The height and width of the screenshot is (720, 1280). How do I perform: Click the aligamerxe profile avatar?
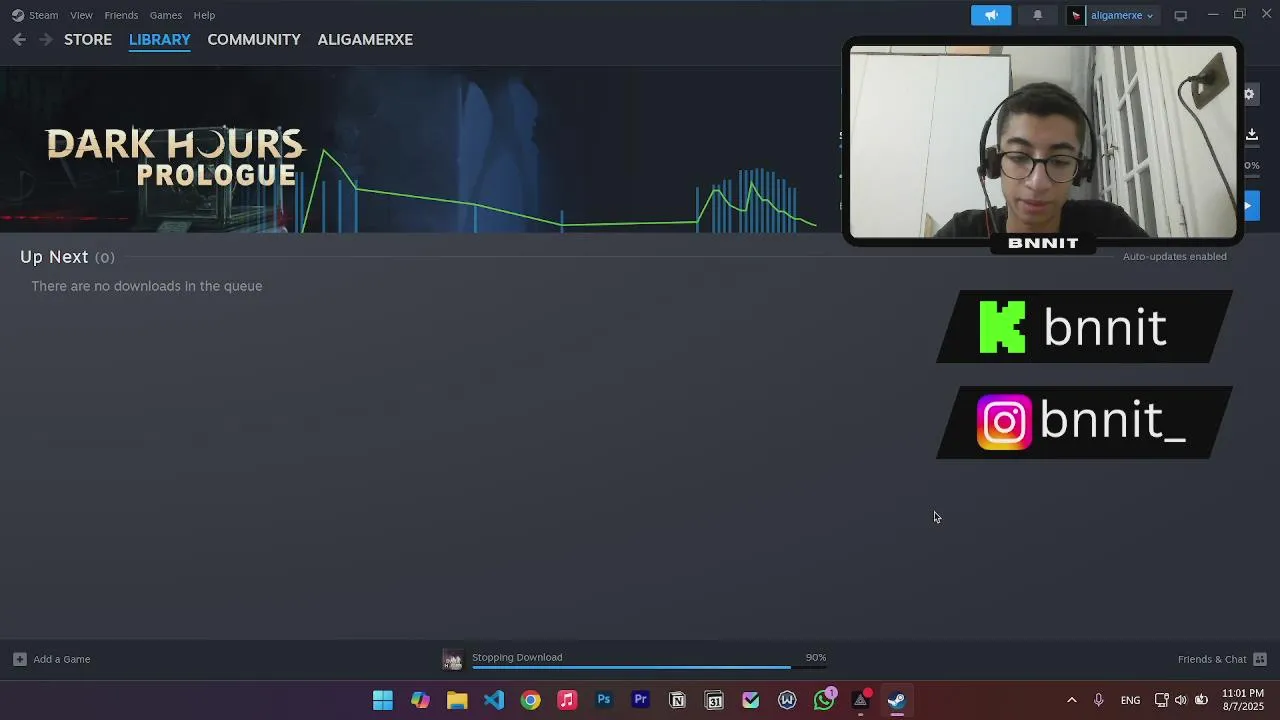click(x=1076, y=15)
